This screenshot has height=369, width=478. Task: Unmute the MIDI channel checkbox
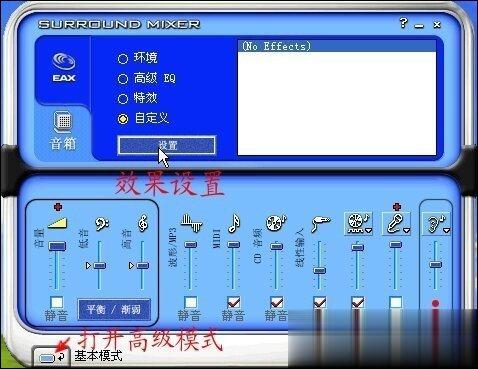coord(234,302)
